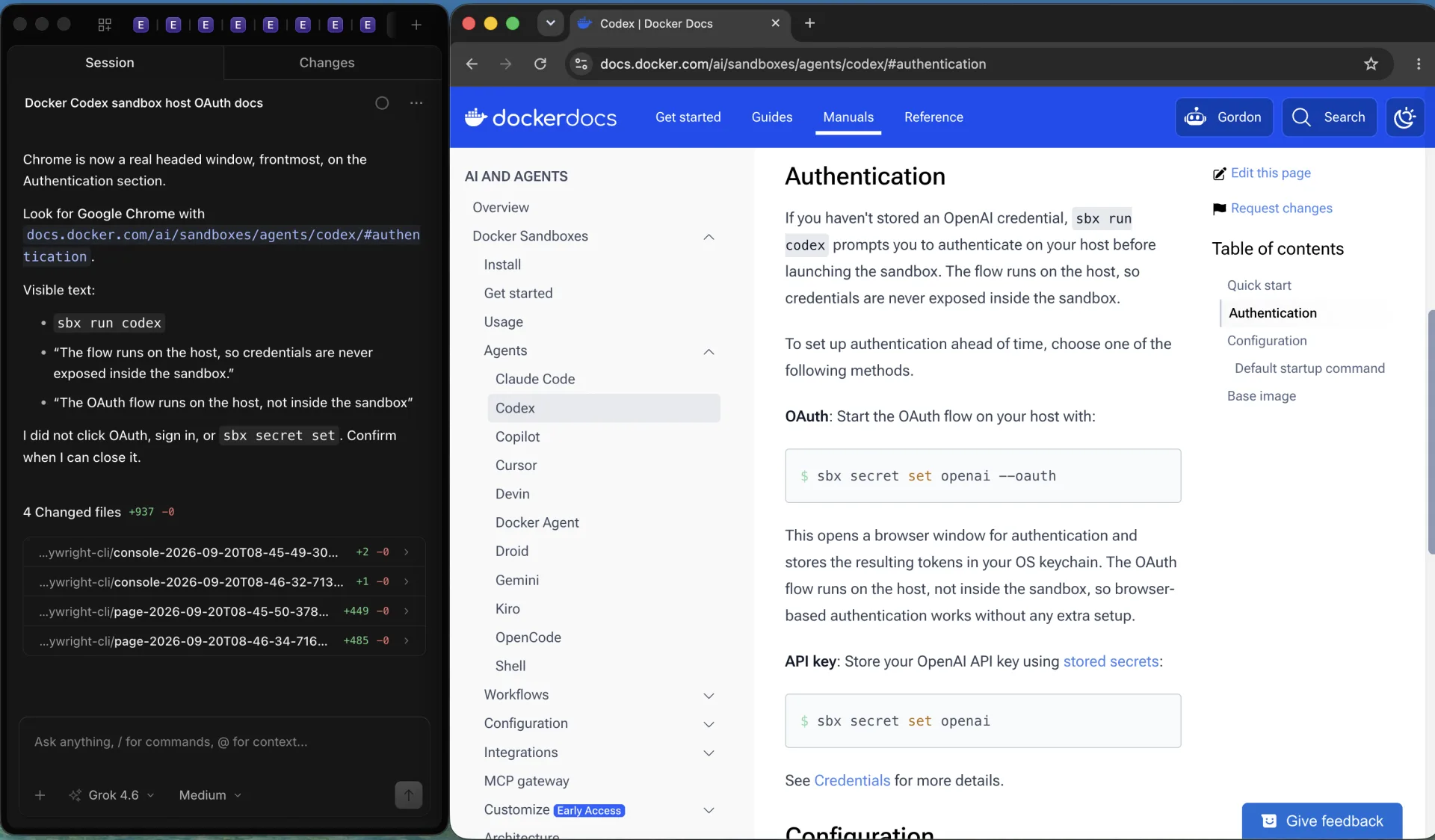Open the Get started nav item
The image size is (1435, 840).
click(x=688, y=117)
